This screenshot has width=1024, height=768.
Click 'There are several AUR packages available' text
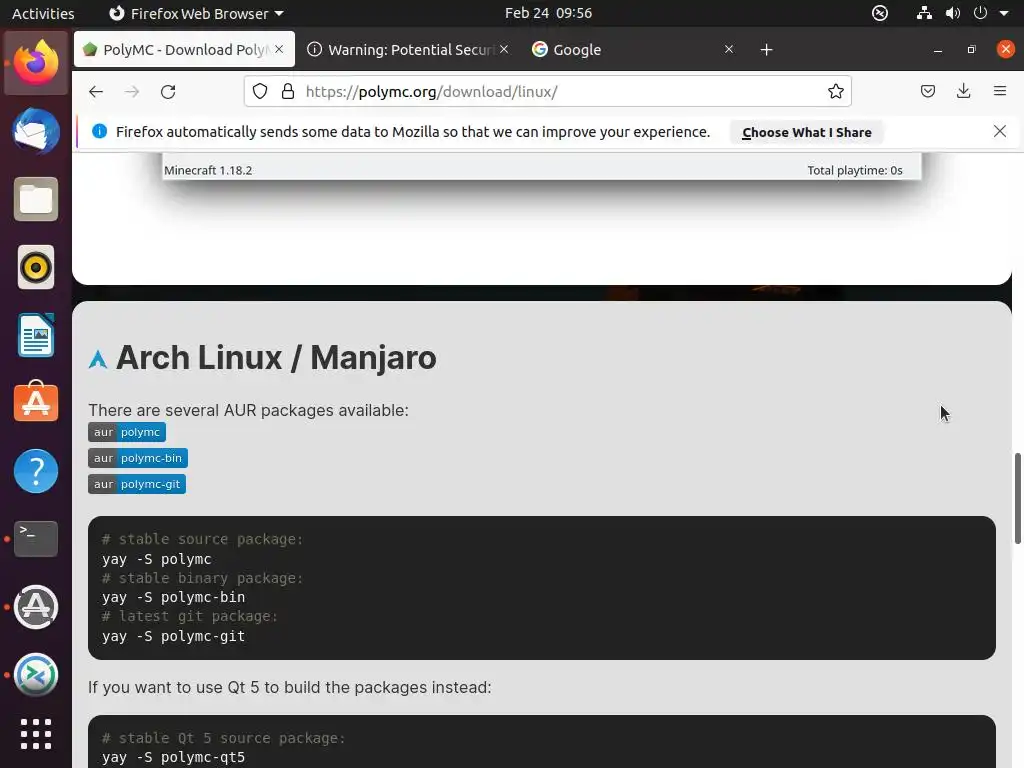pyautogui.click(x=248, y=410)
